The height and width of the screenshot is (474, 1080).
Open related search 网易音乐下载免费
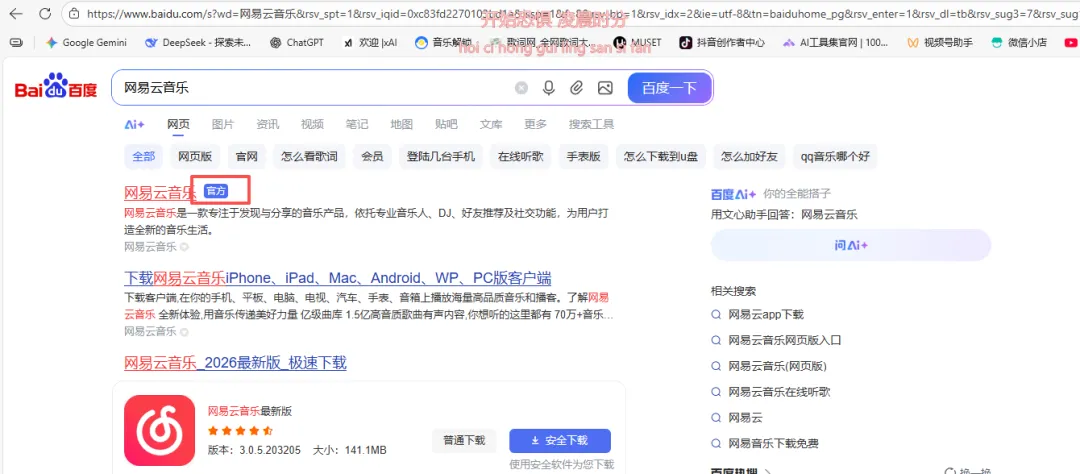pyautogui.click(x=773, y=443)
